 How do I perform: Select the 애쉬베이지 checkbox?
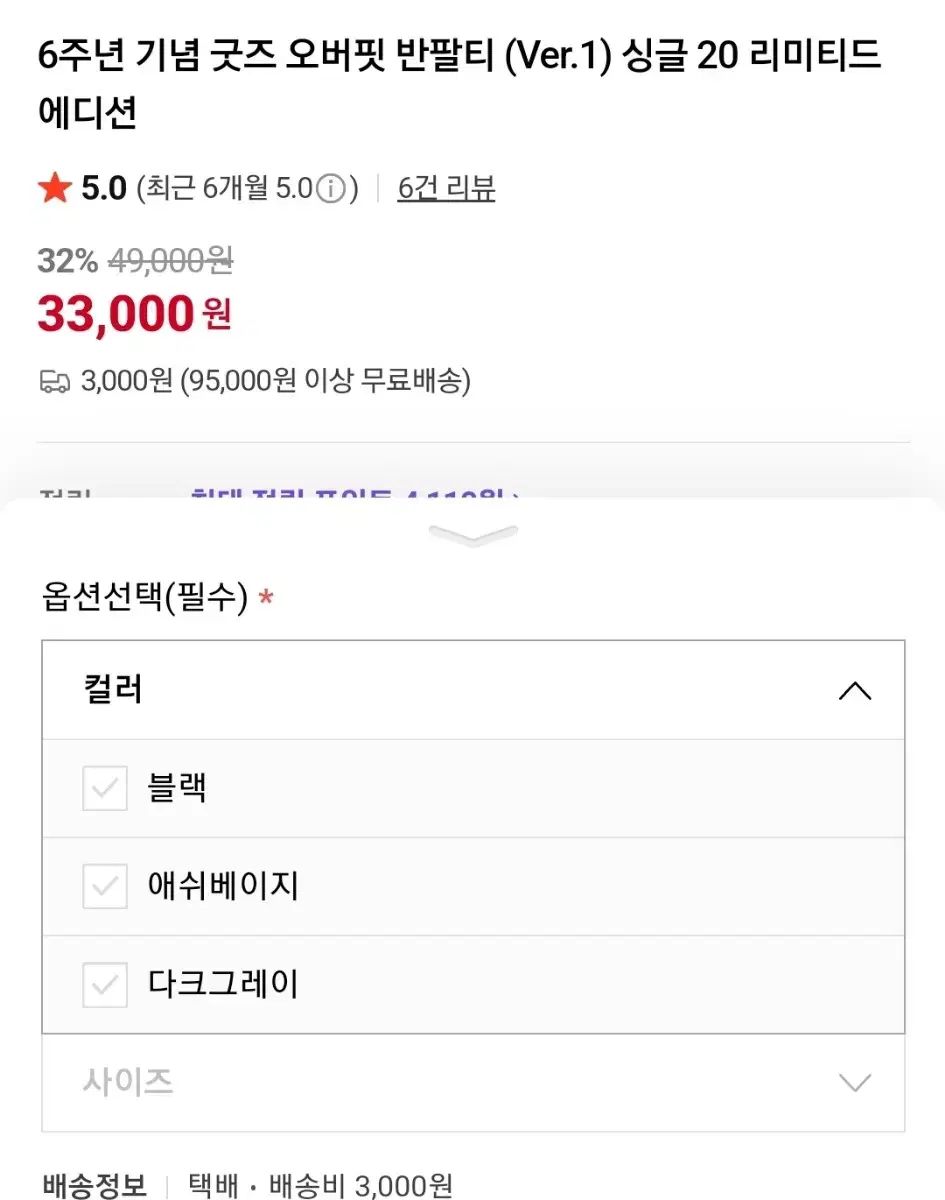[105, 887]
